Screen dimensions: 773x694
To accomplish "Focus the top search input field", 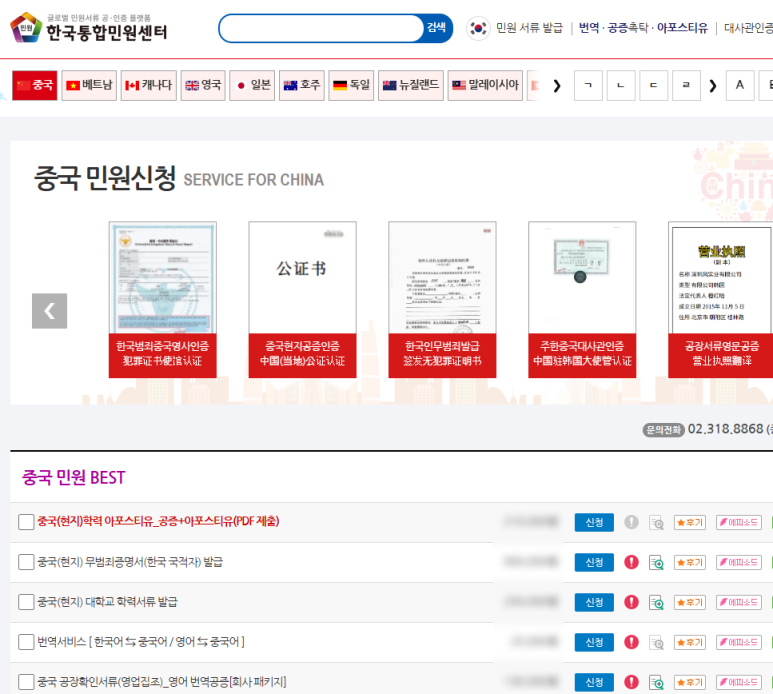I will (321, 28).
